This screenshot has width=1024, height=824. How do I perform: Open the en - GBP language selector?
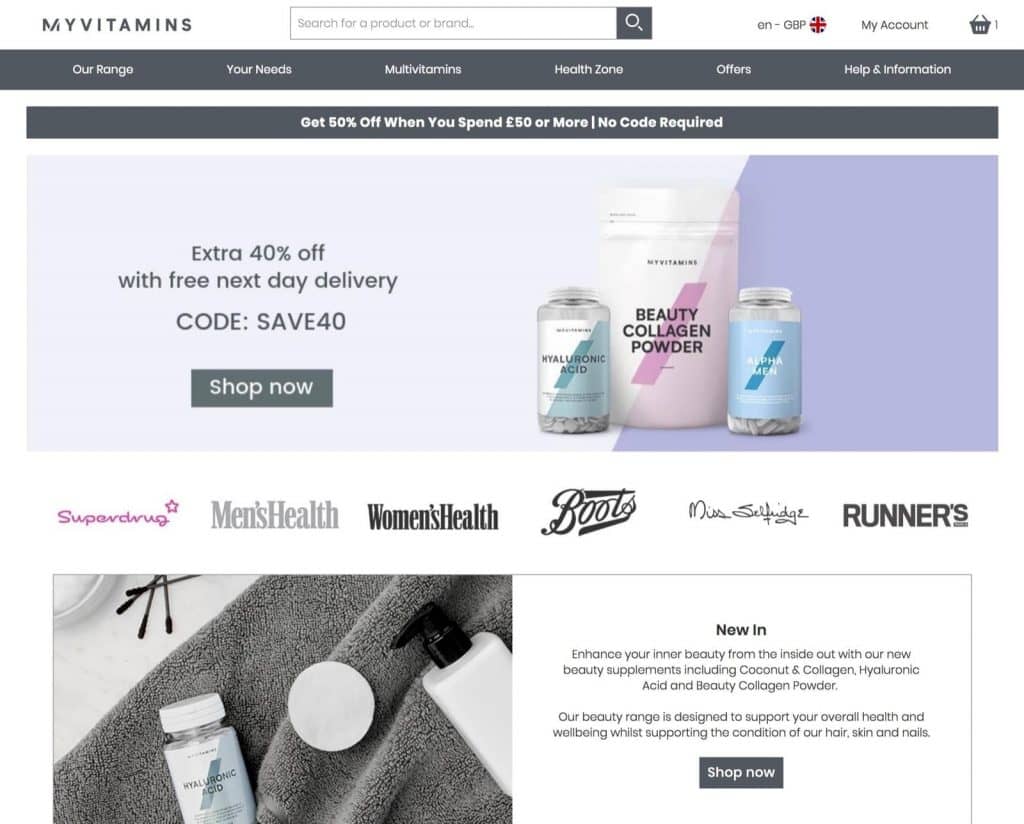pyautogui.click(x=792, y=25)
